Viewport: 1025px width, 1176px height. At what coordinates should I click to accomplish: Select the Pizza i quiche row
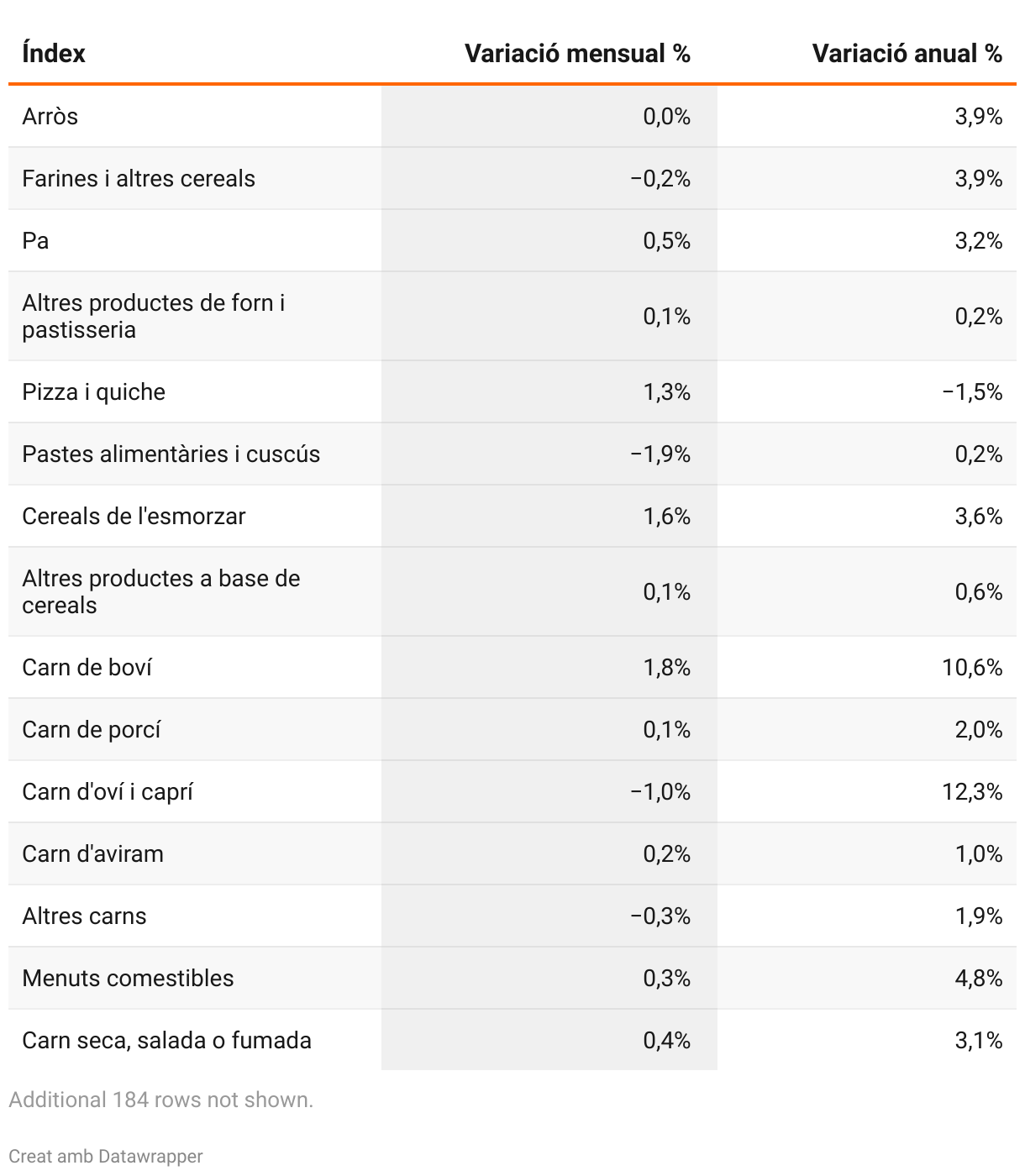click(512, 391)
